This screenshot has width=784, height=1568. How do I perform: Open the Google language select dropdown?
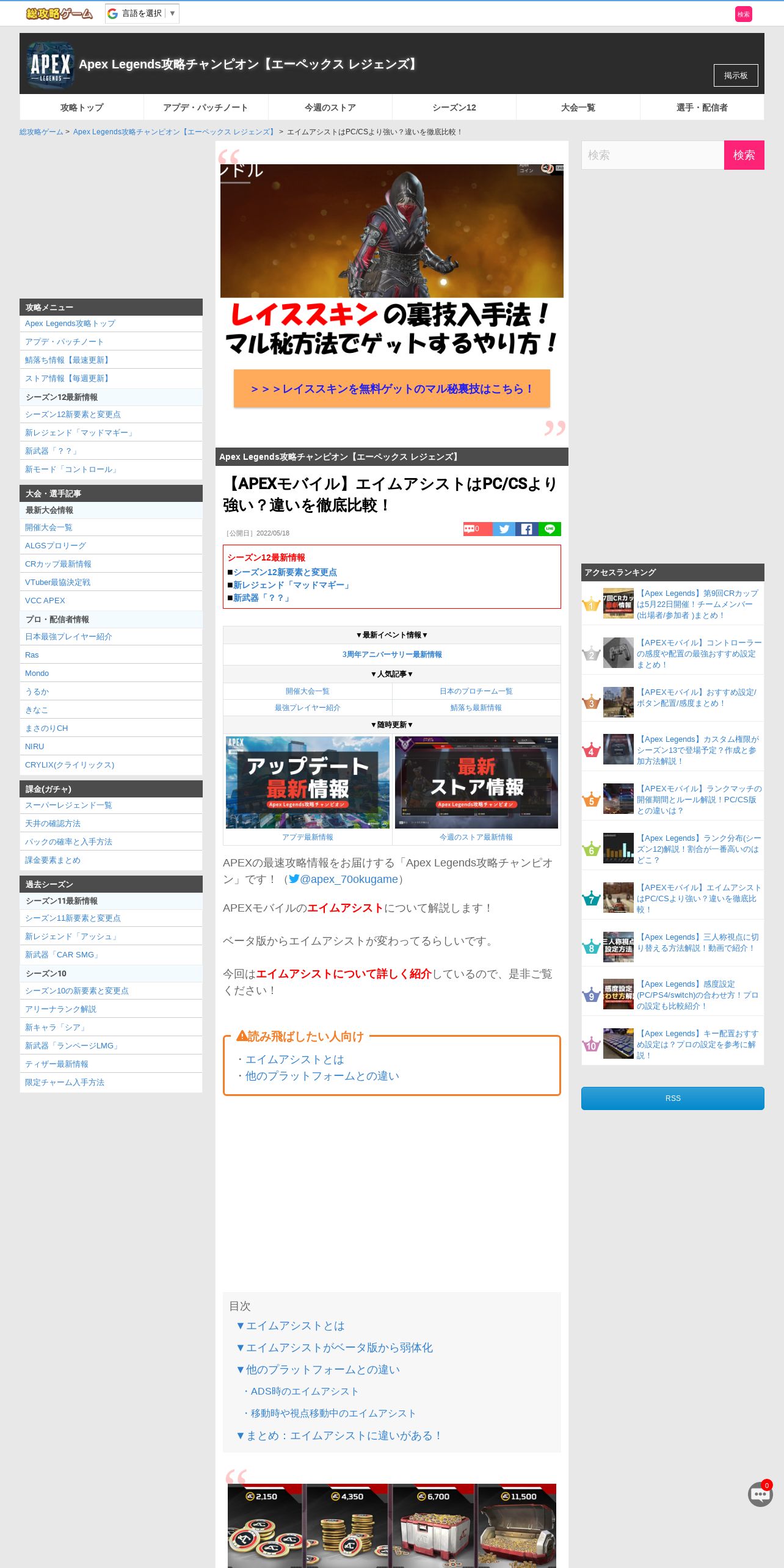[x=142, y=13]
